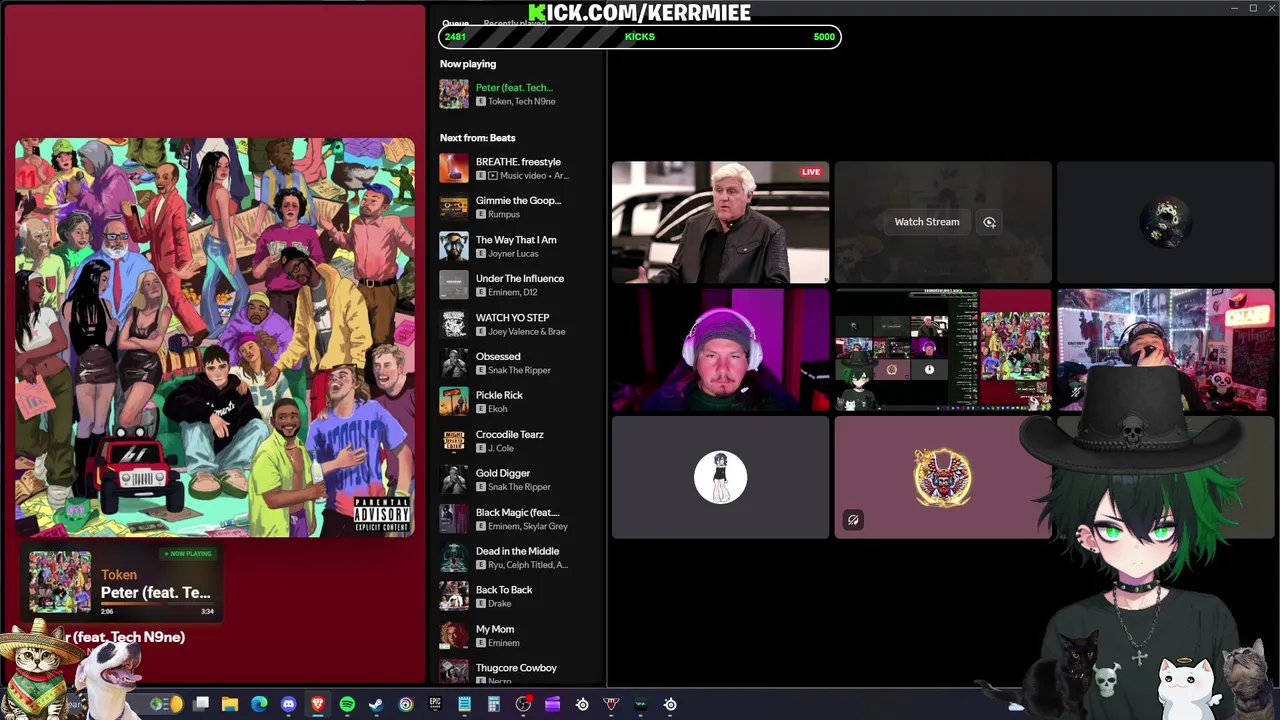Click the song progress bar in the Token widget
Viewport: 1280px width, 720px height.
click(157, 603)
